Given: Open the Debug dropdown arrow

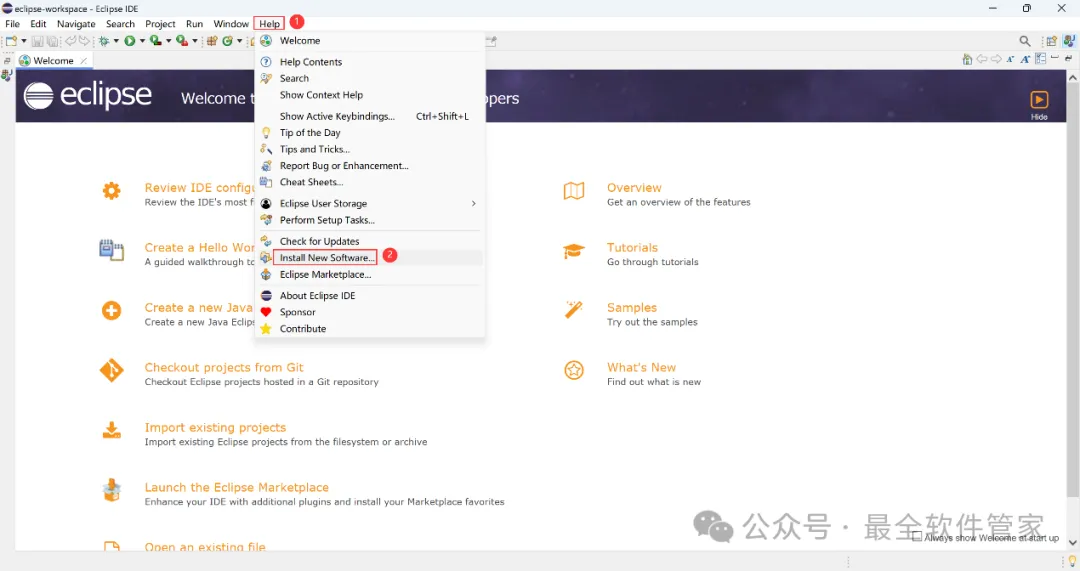Looking at the screenshot, I should coord(116,41).
